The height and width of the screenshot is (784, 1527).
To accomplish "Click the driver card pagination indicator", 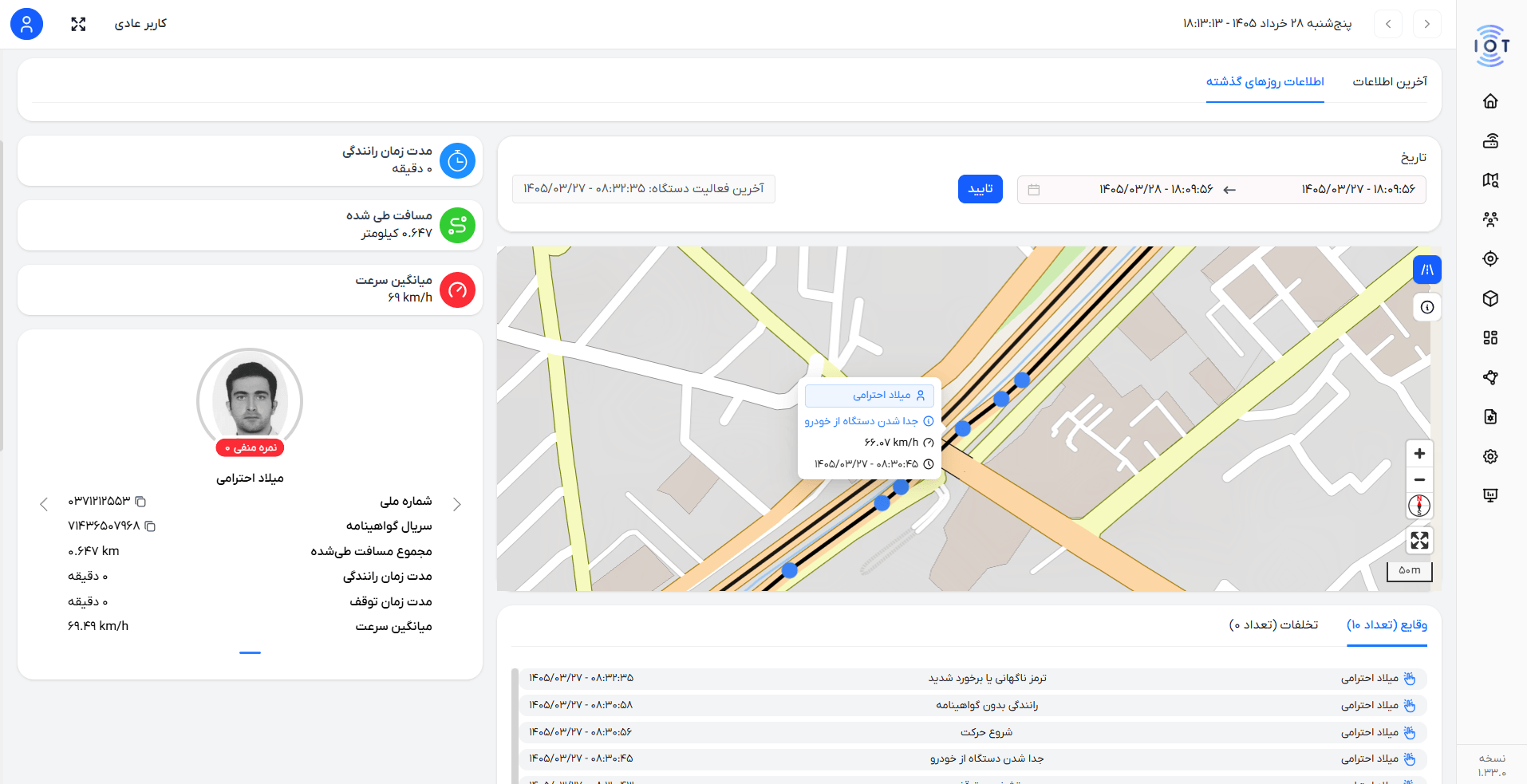I will click(x=250, y=652).
